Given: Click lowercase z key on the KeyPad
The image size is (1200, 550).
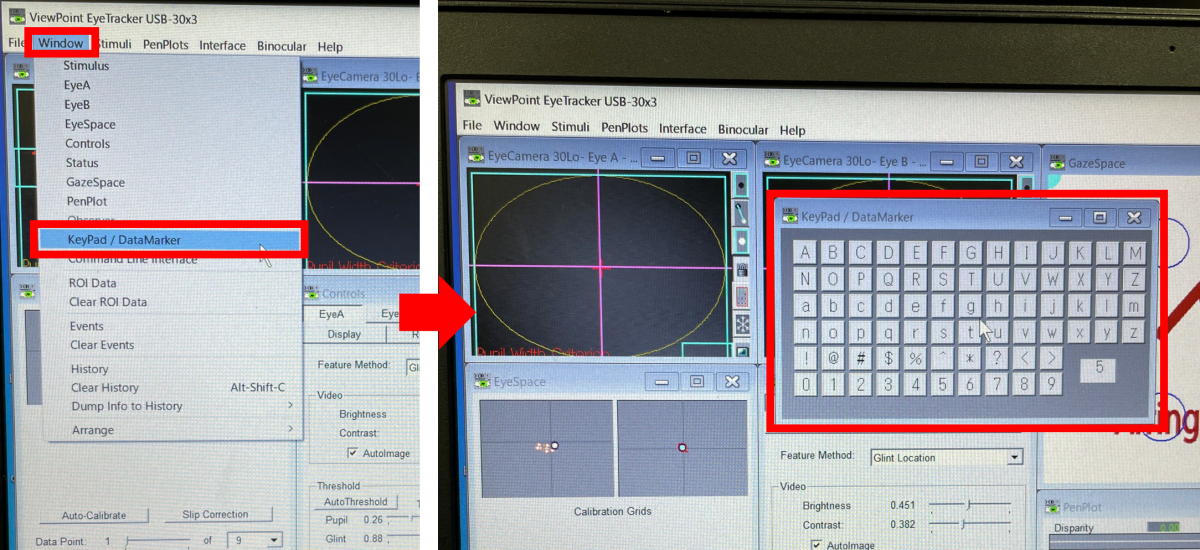Looking at the screenshot, I should (x=1132, y=334).
